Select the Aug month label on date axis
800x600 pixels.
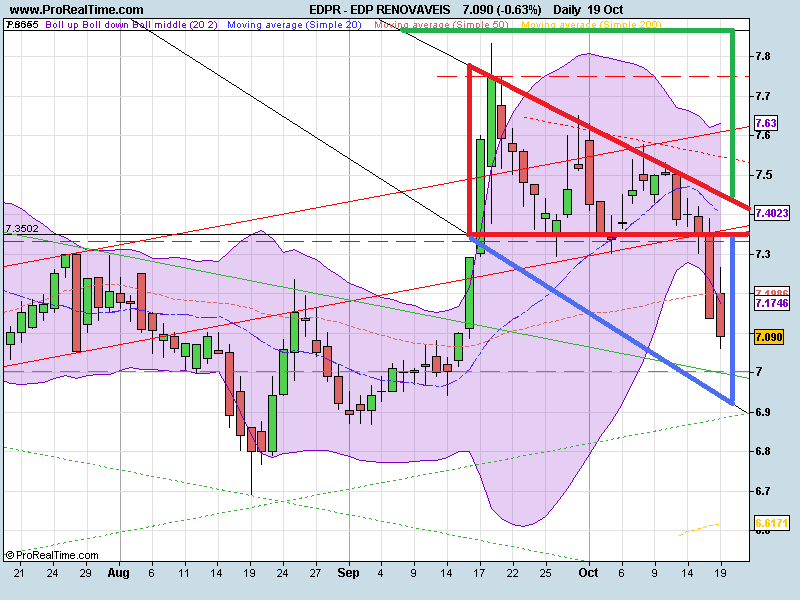tap(118, 573)
